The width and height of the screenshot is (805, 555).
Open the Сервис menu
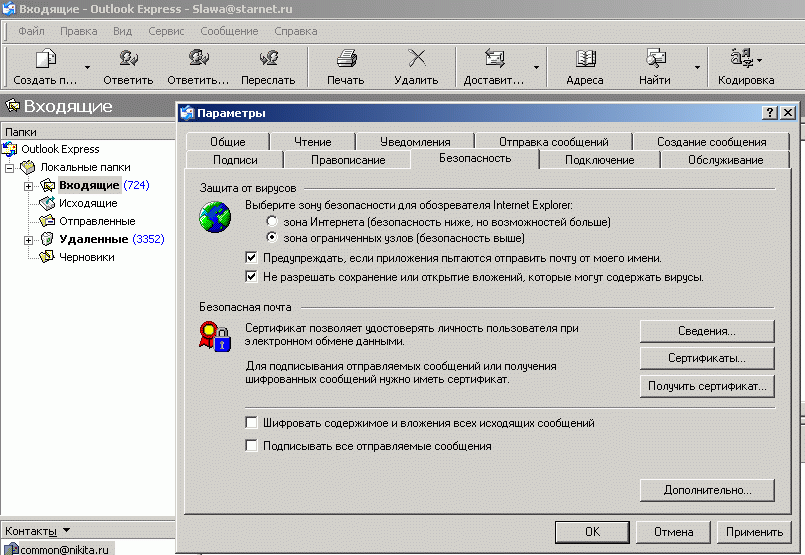coord(166,31)
